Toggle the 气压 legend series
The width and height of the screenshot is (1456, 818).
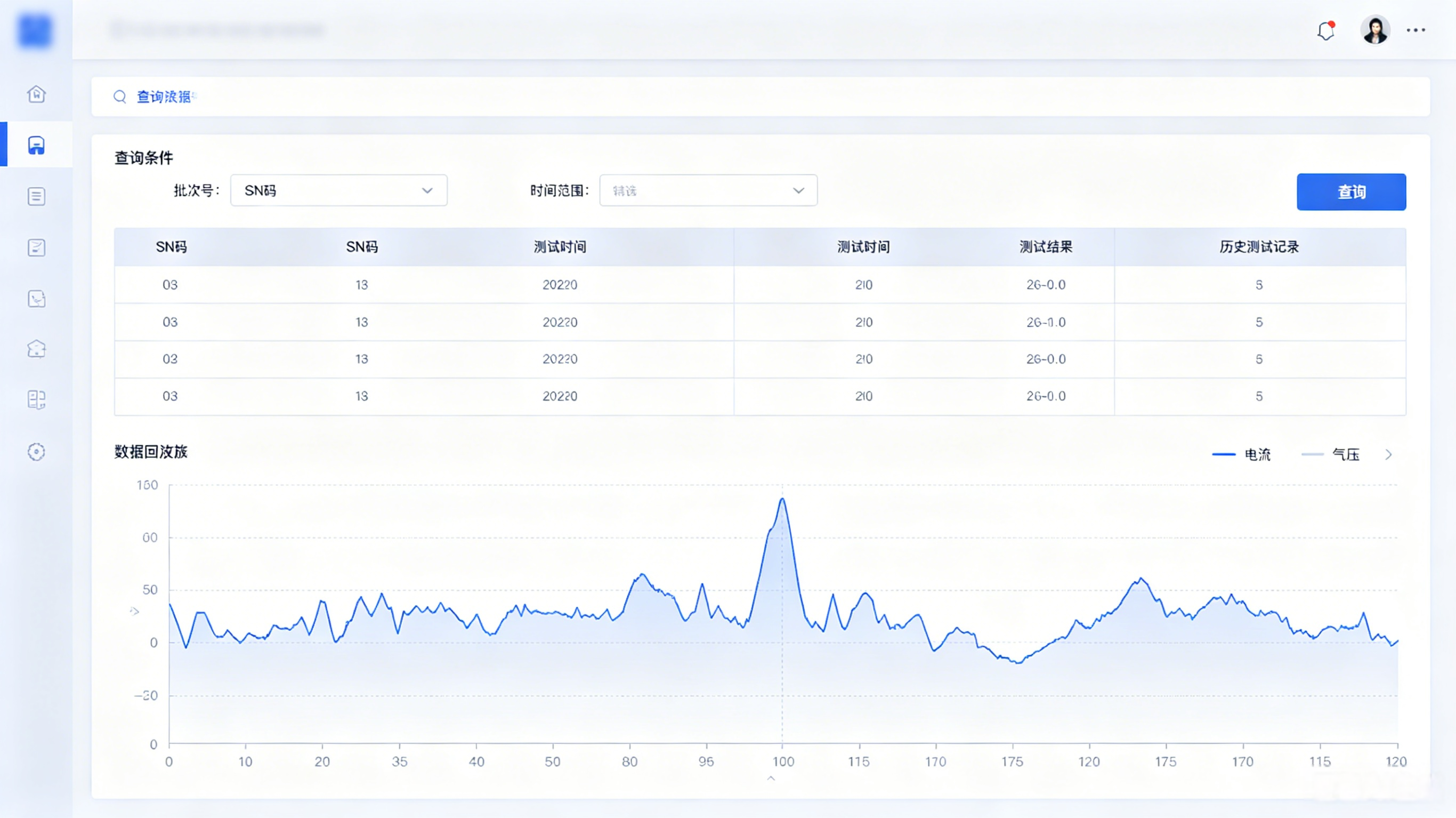click(x=1330, y=455)
